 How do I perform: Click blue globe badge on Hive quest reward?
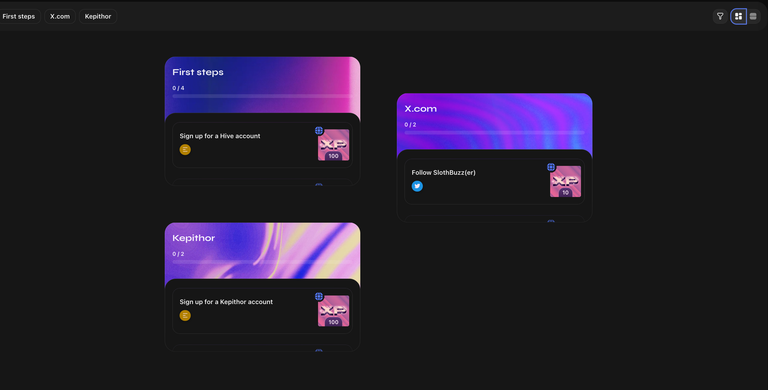coord(319,130)
